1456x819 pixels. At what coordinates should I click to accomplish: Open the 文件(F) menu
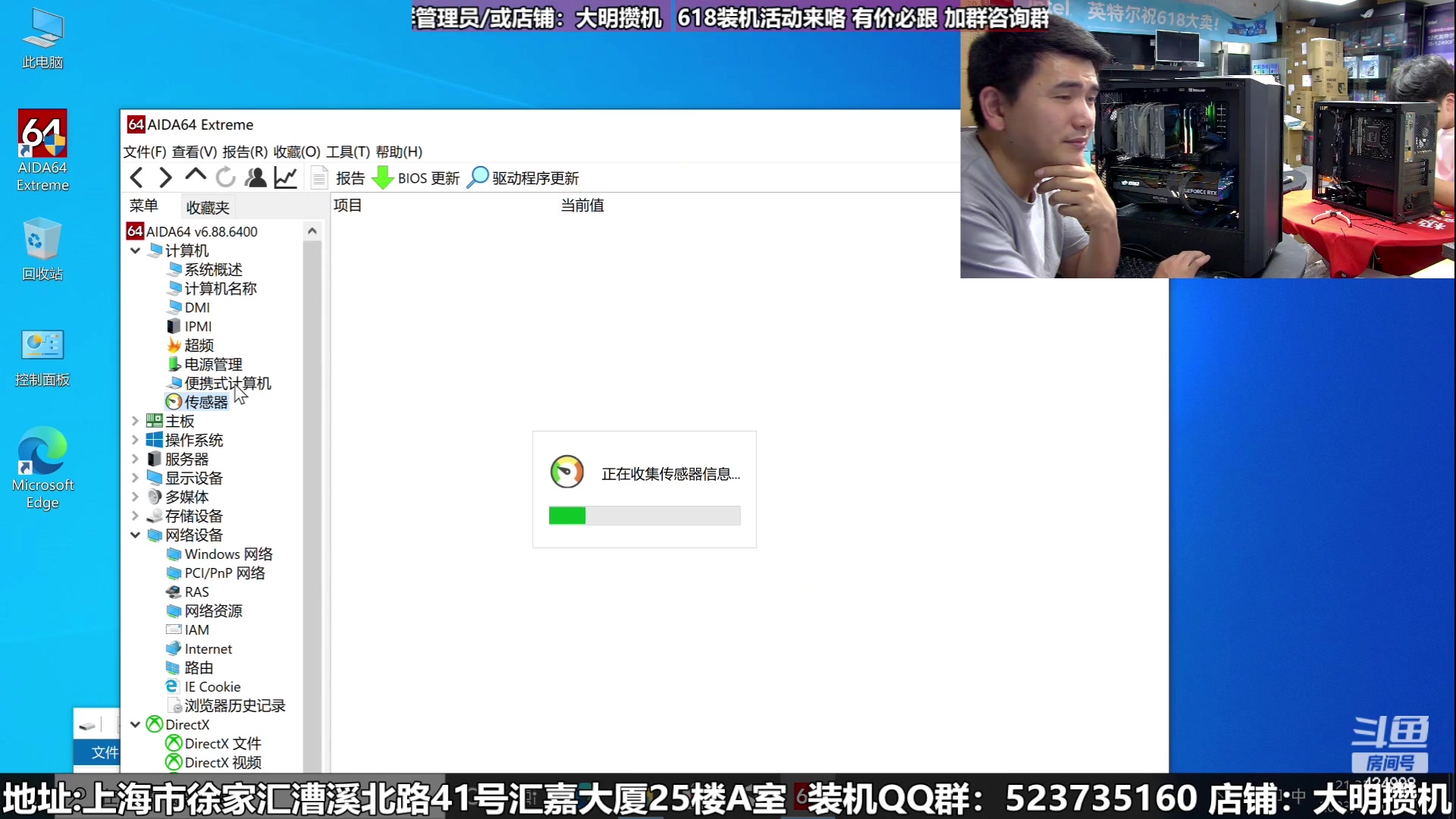[x=145, y=152]
